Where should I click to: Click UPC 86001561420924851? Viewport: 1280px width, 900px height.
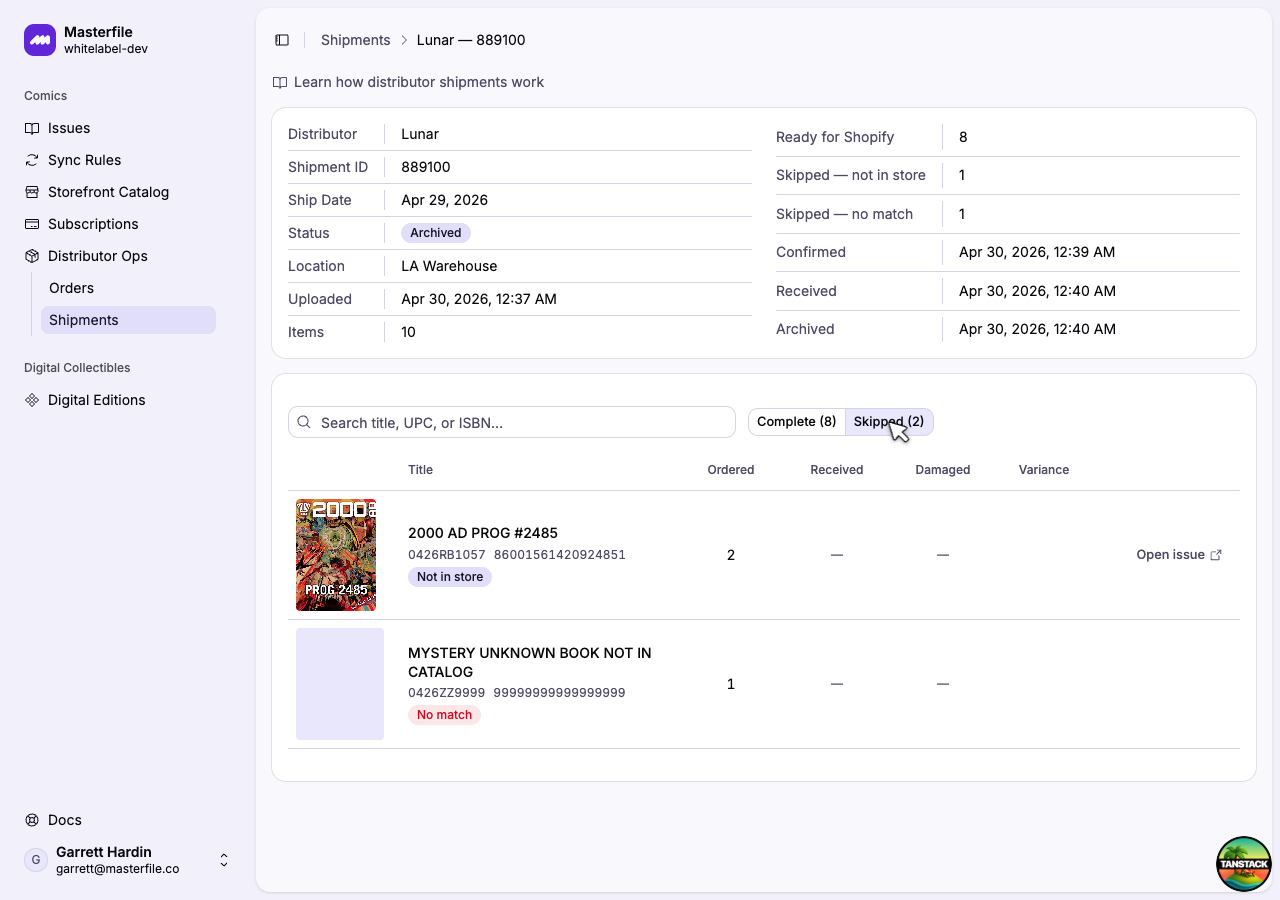tap(560, 555)
